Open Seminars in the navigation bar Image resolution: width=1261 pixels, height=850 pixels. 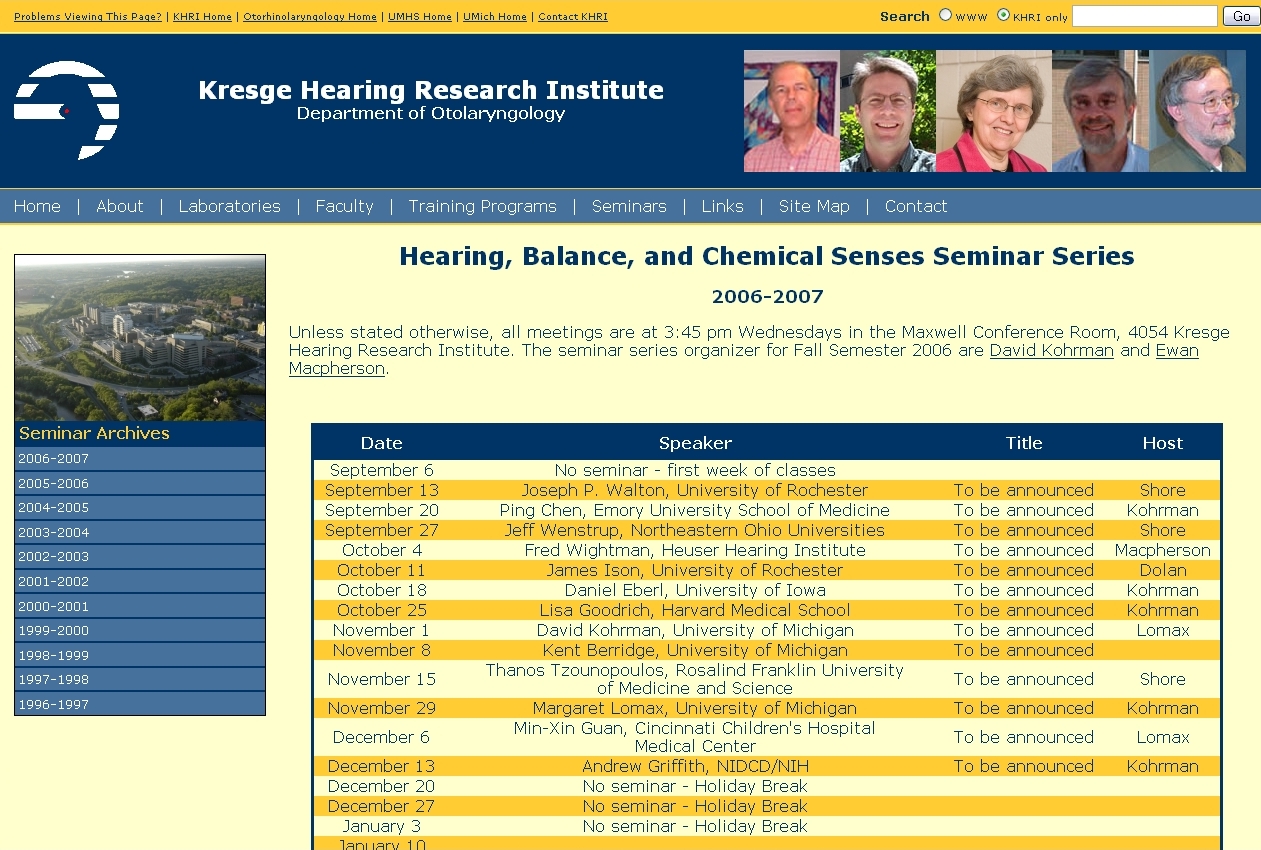click(x=629, y=206)
